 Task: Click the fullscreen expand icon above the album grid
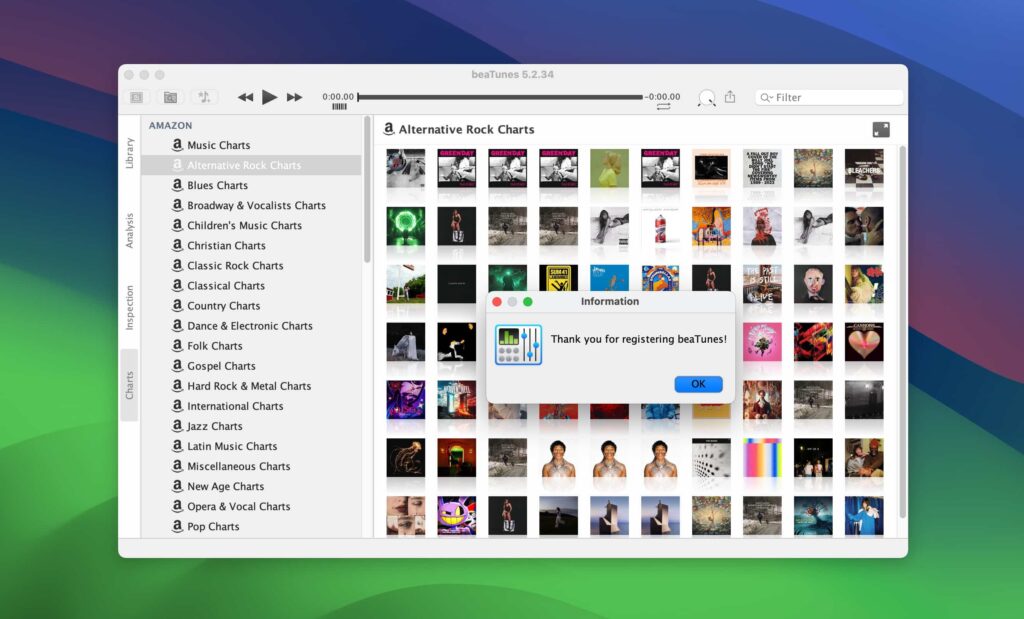pyautogui.click(x=881, y=130)
